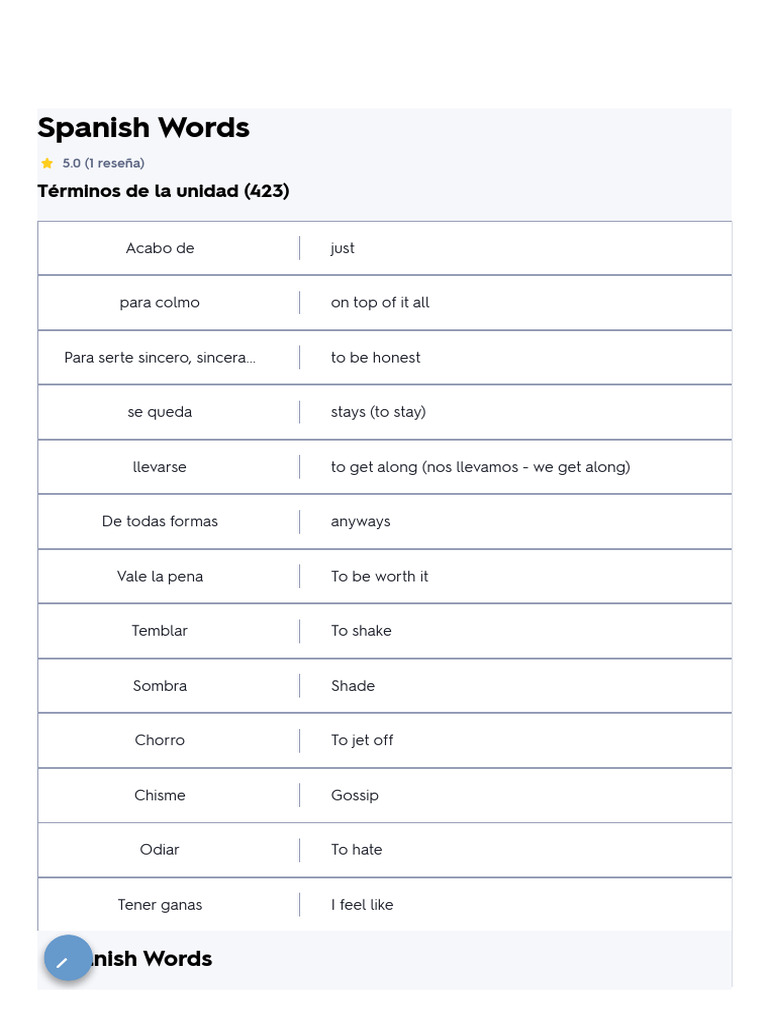768x1024 pixels.
Task: Select the term Vale la pena
Action: coord(160,576)
